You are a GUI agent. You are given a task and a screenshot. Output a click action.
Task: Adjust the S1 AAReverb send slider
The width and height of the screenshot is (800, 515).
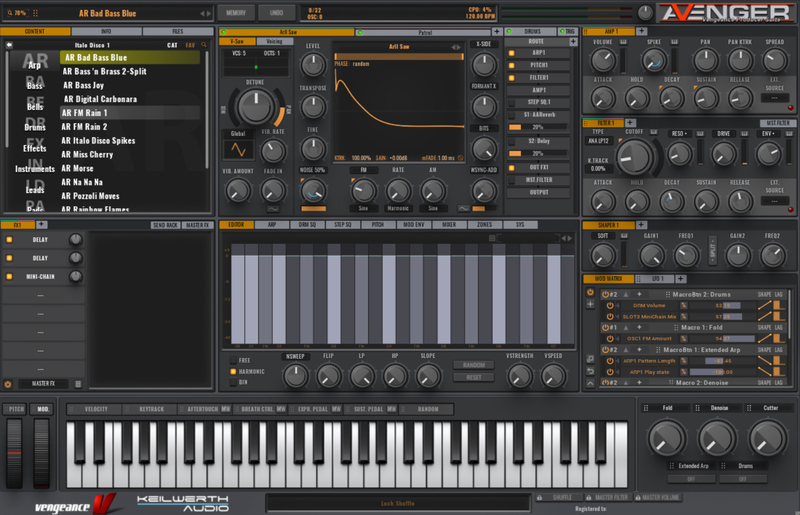(x=538, y=128)
